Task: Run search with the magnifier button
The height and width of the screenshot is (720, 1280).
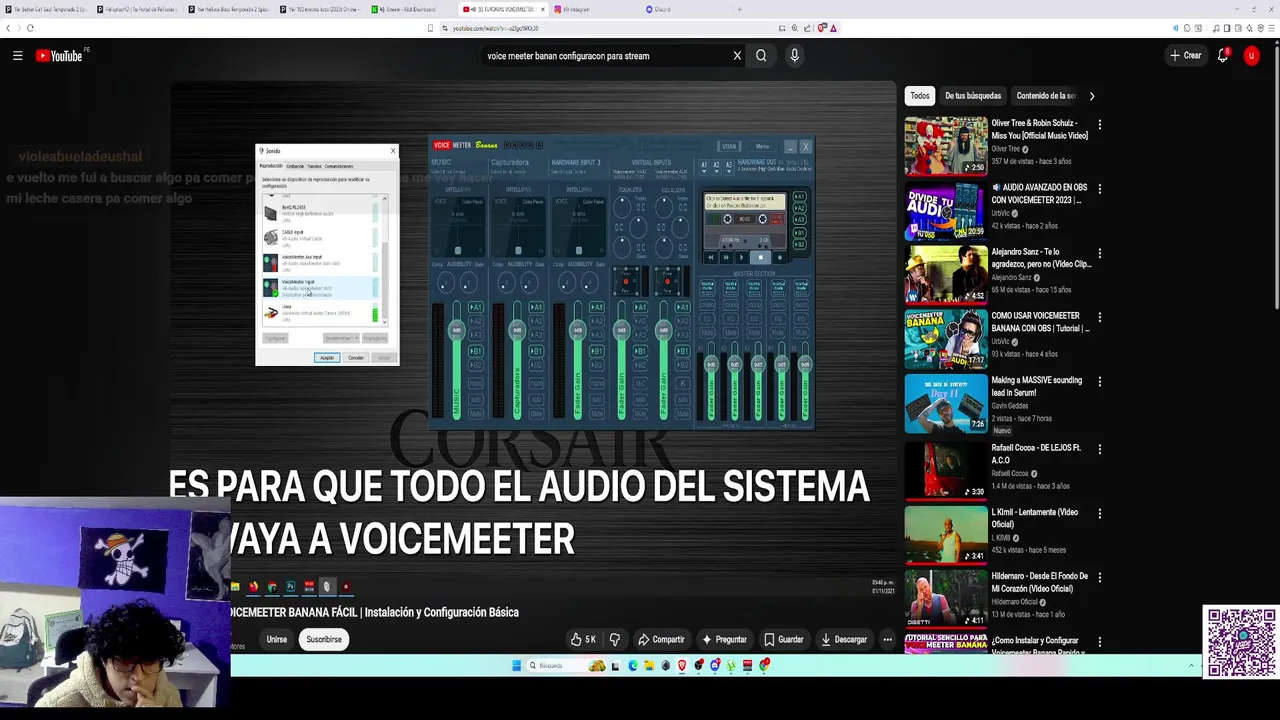Action: point(761,56)
